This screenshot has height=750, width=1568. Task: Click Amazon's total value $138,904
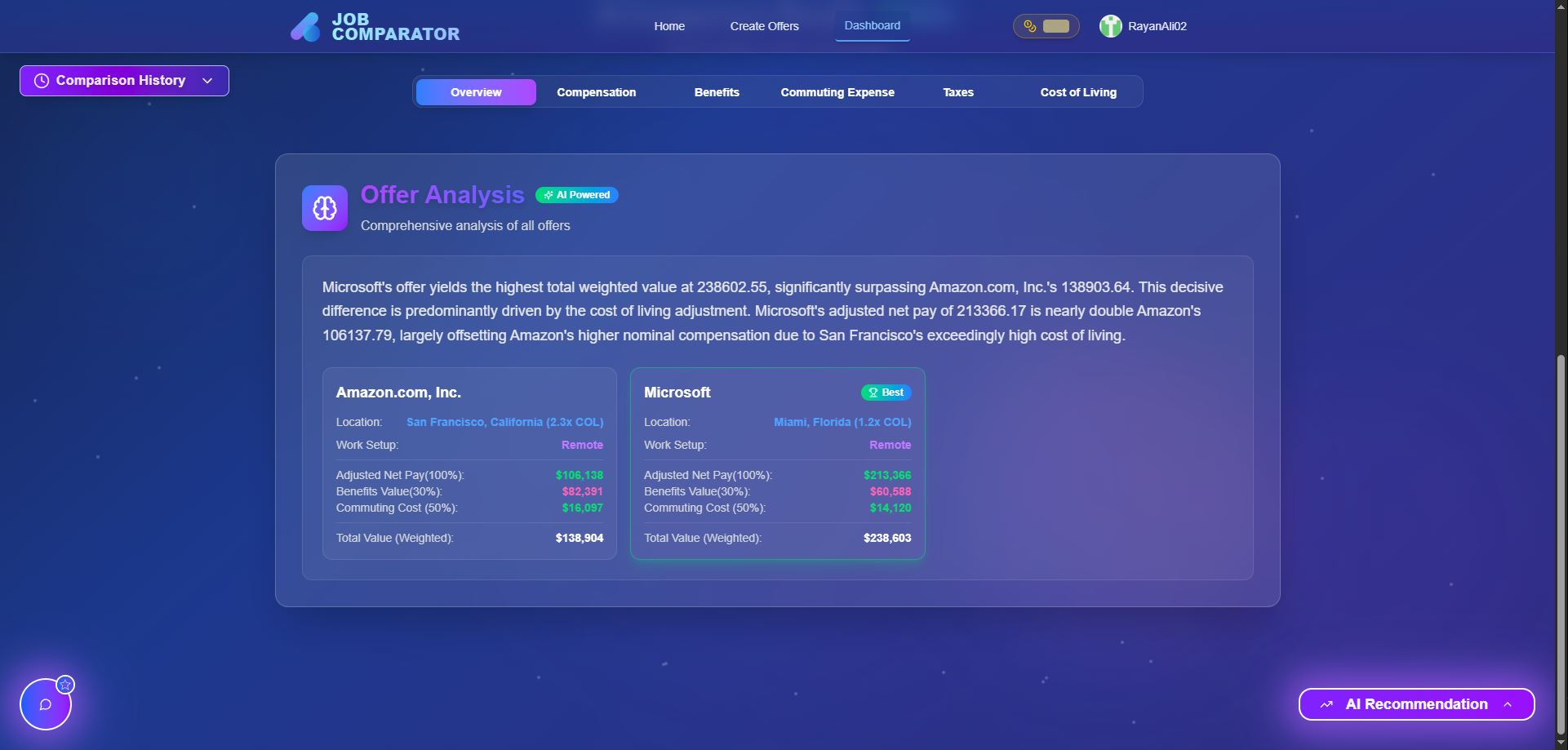click(x=580, y=538)
